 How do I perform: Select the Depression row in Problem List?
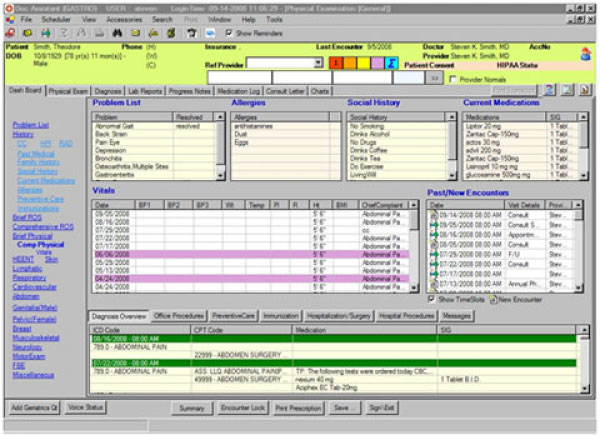154,150
